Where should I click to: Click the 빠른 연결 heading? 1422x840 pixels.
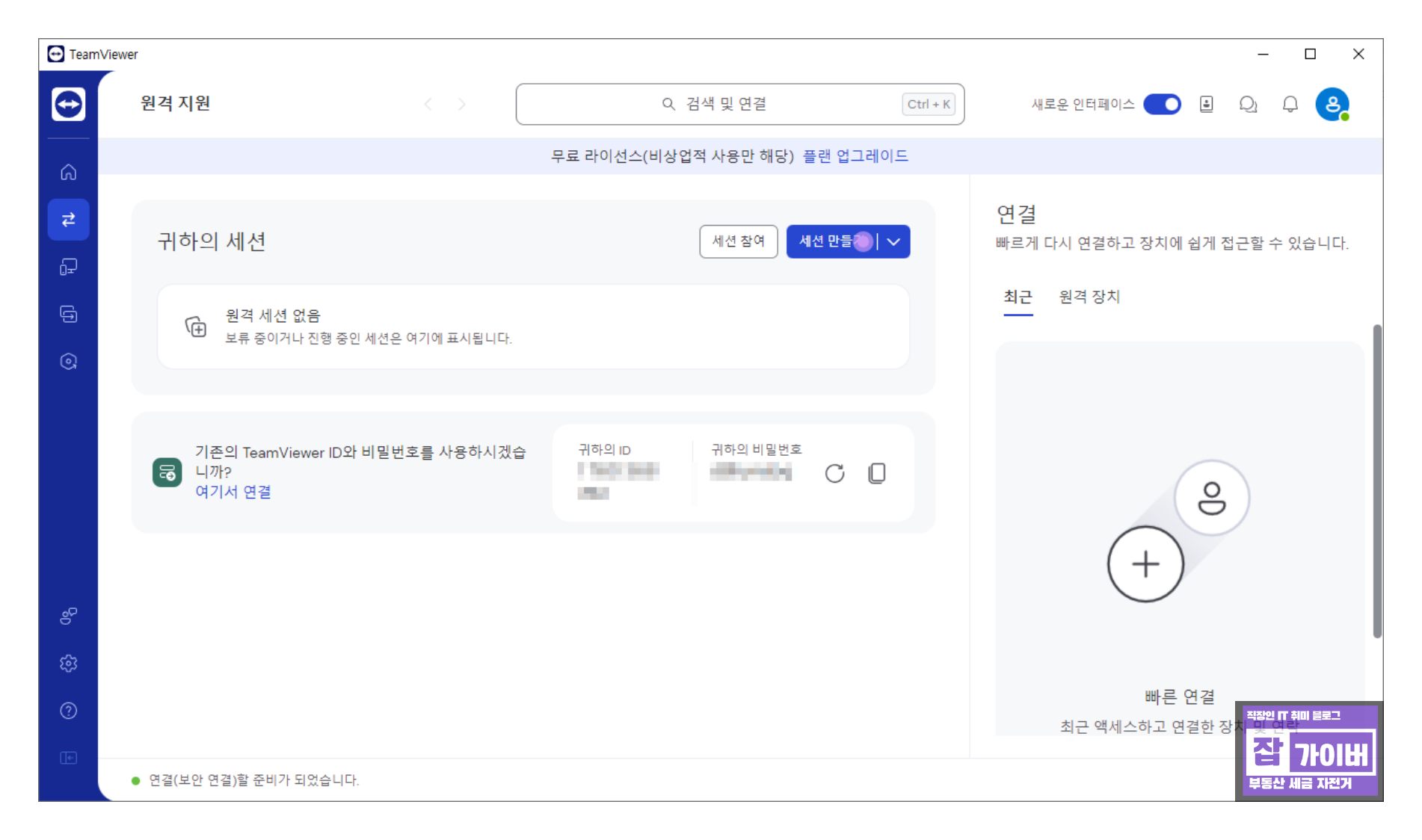pos(1180,697)
